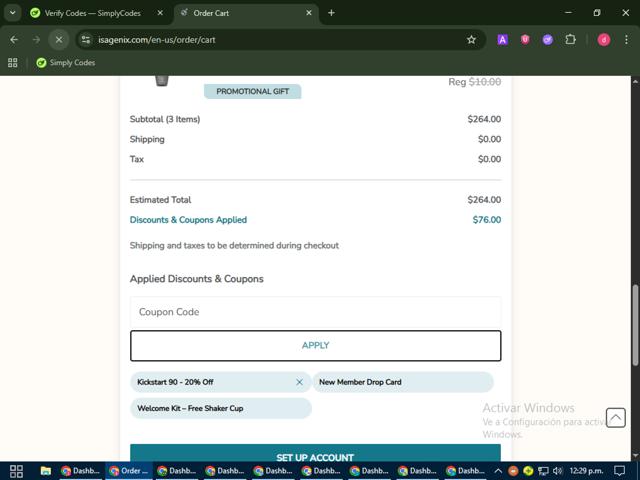The image size is (640, 480).
Task: Go back to the previous page
Action: (x=14, y=40)
